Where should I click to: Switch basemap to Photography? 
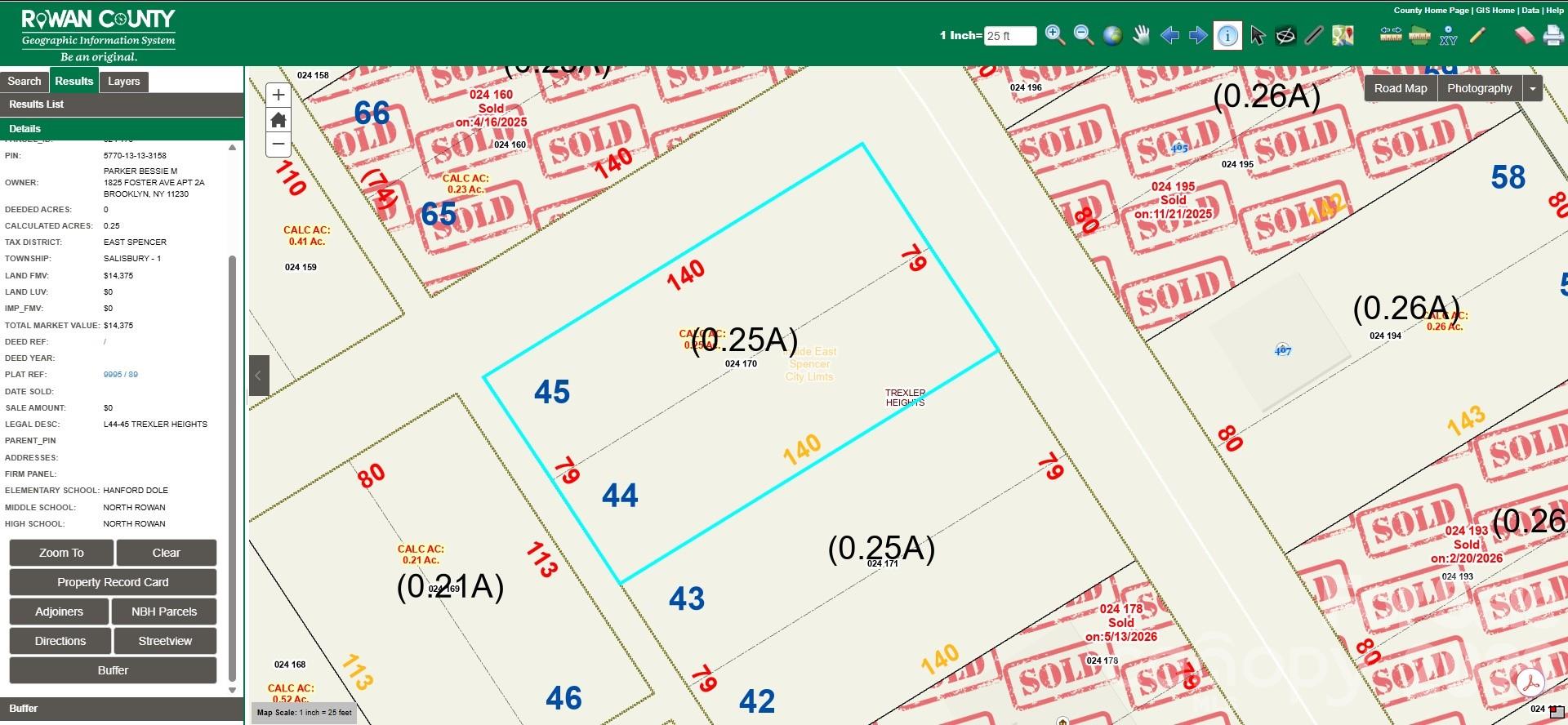pos(1479,88)
